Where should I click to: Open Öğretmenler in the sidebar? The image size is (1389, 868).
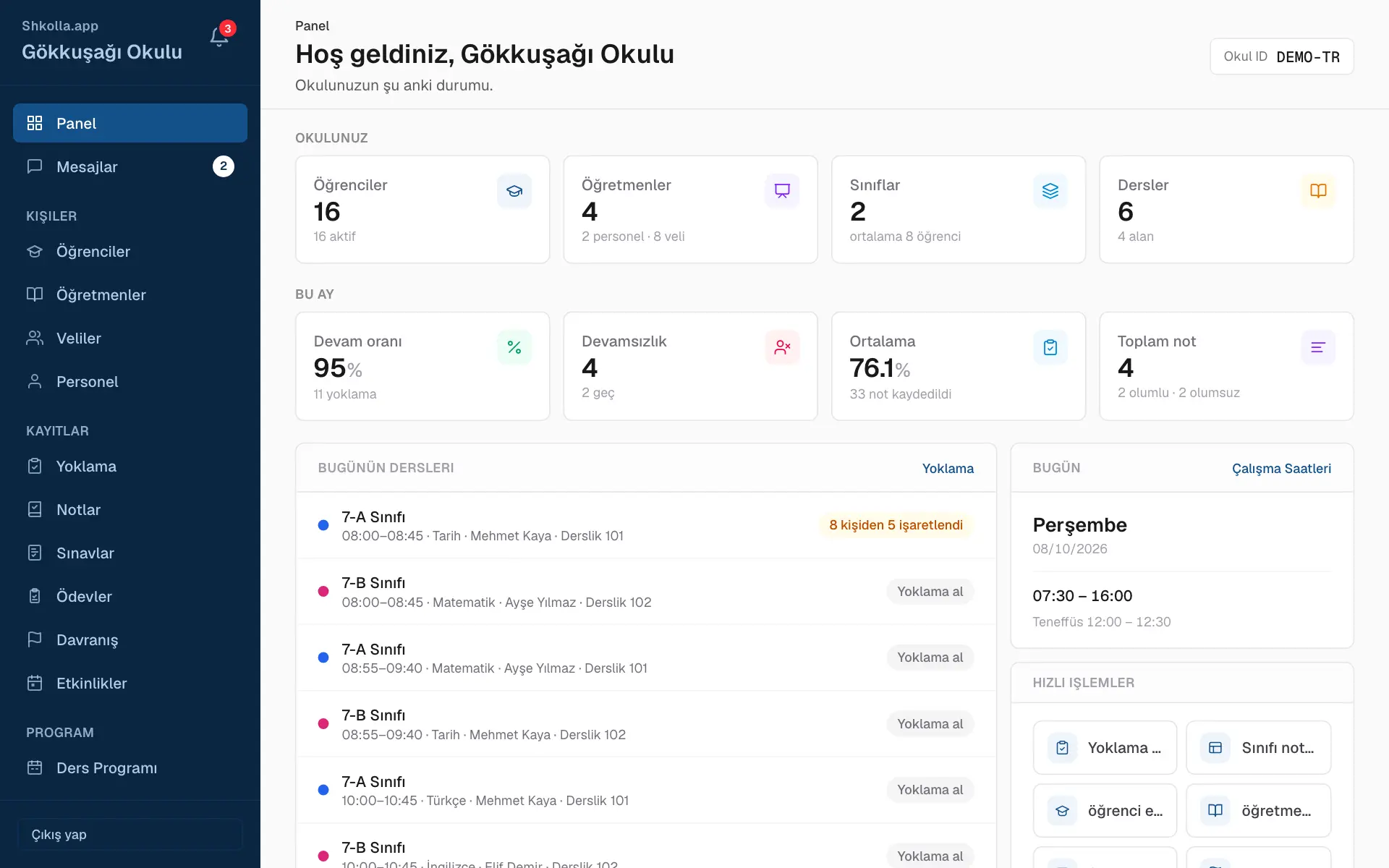point(130,294)
